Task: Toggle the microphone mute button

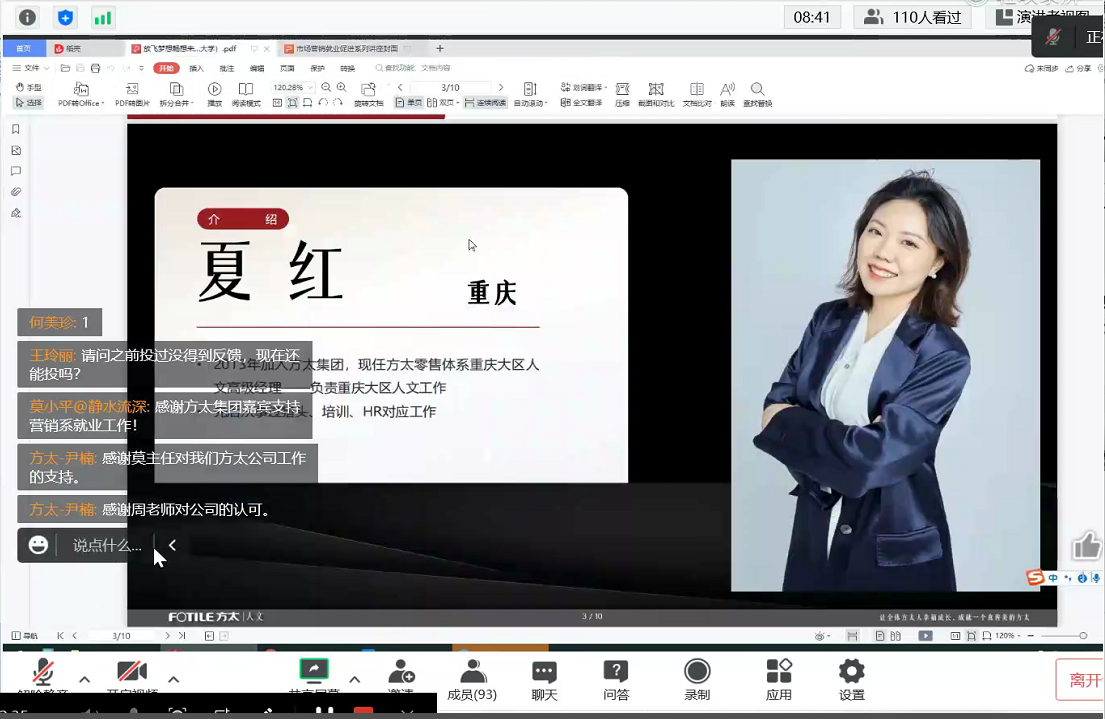Action: [43, 672]
